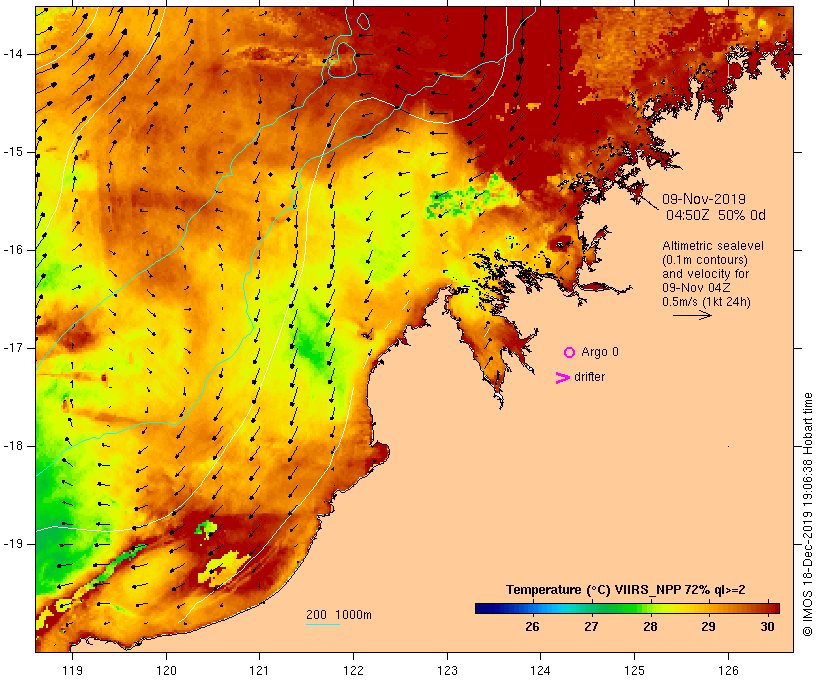The width and height of the screenshot is (820, 680).
Task: Click the temperature color bar
Action: point(628,608)
